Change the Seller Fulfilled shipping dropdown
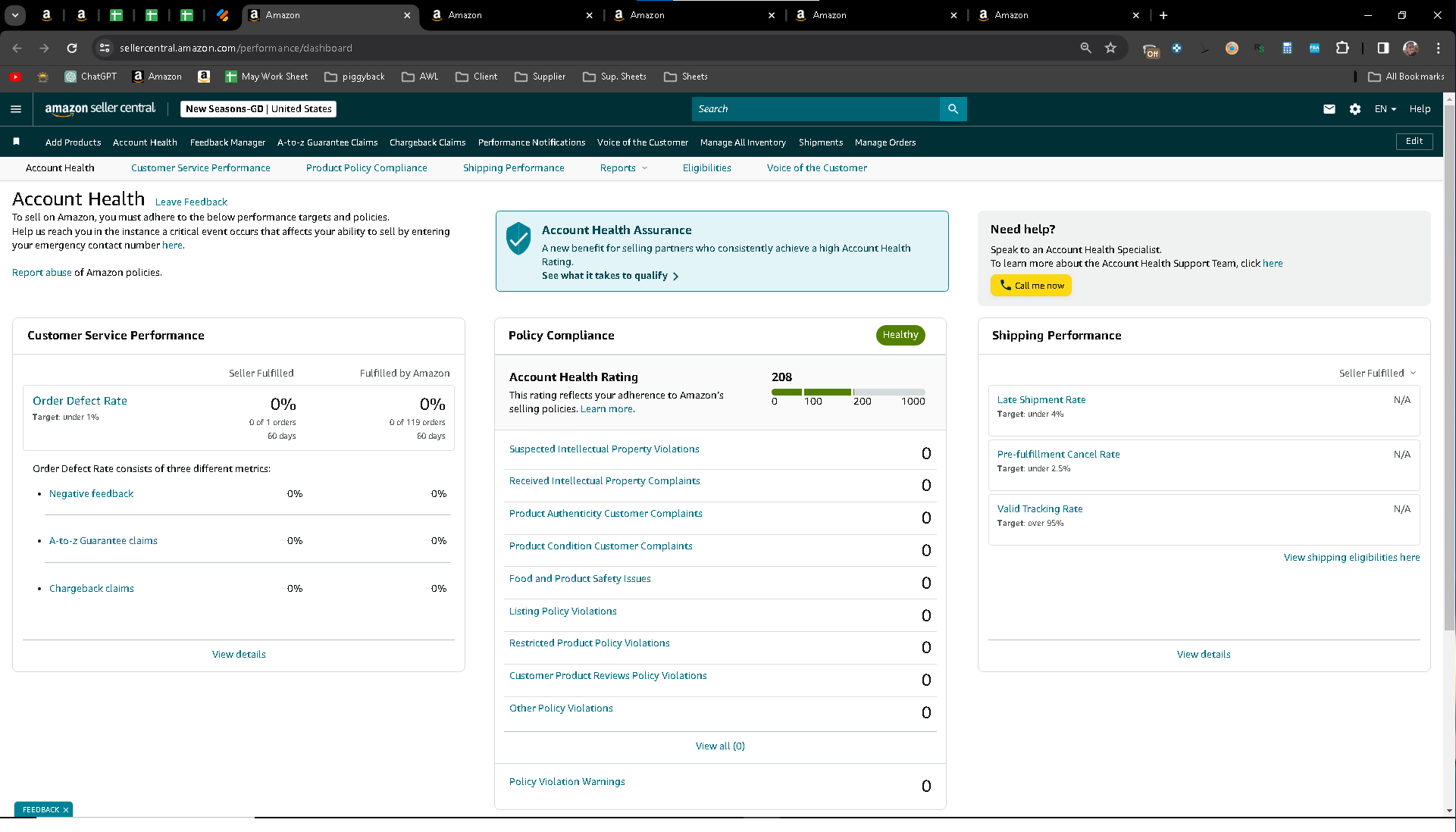 pyautogui.click(x=1377, y=373)
